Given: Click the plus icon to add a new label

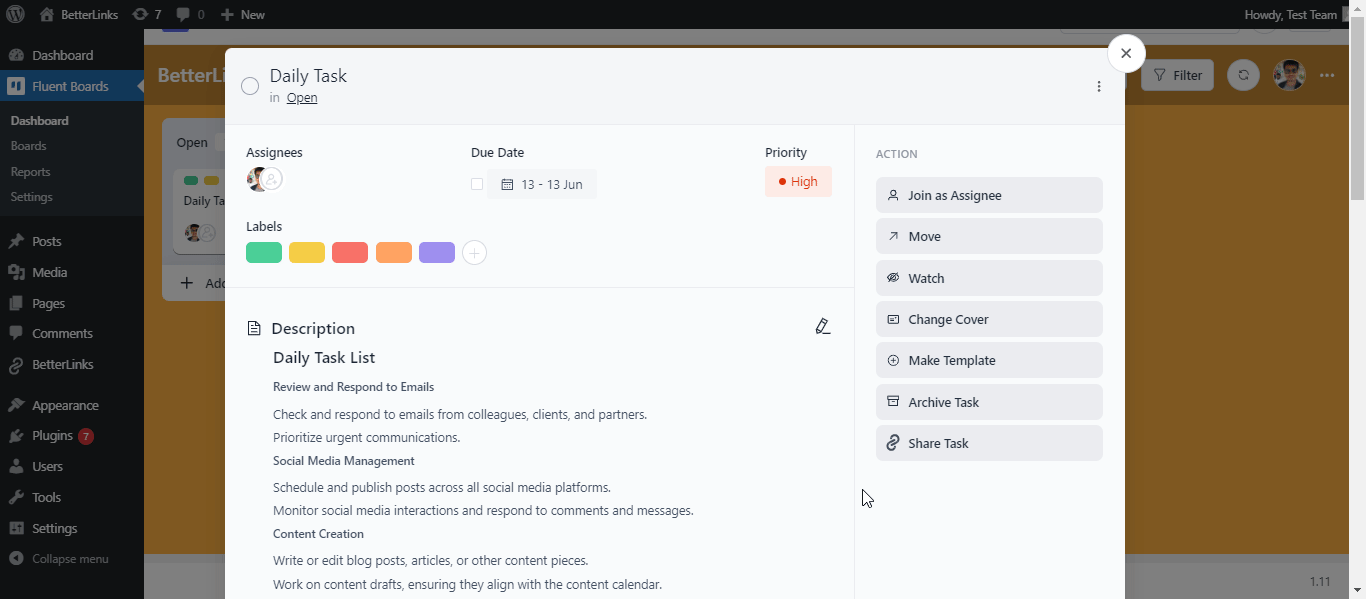Looking at the screenshot, I should (474, 252).
